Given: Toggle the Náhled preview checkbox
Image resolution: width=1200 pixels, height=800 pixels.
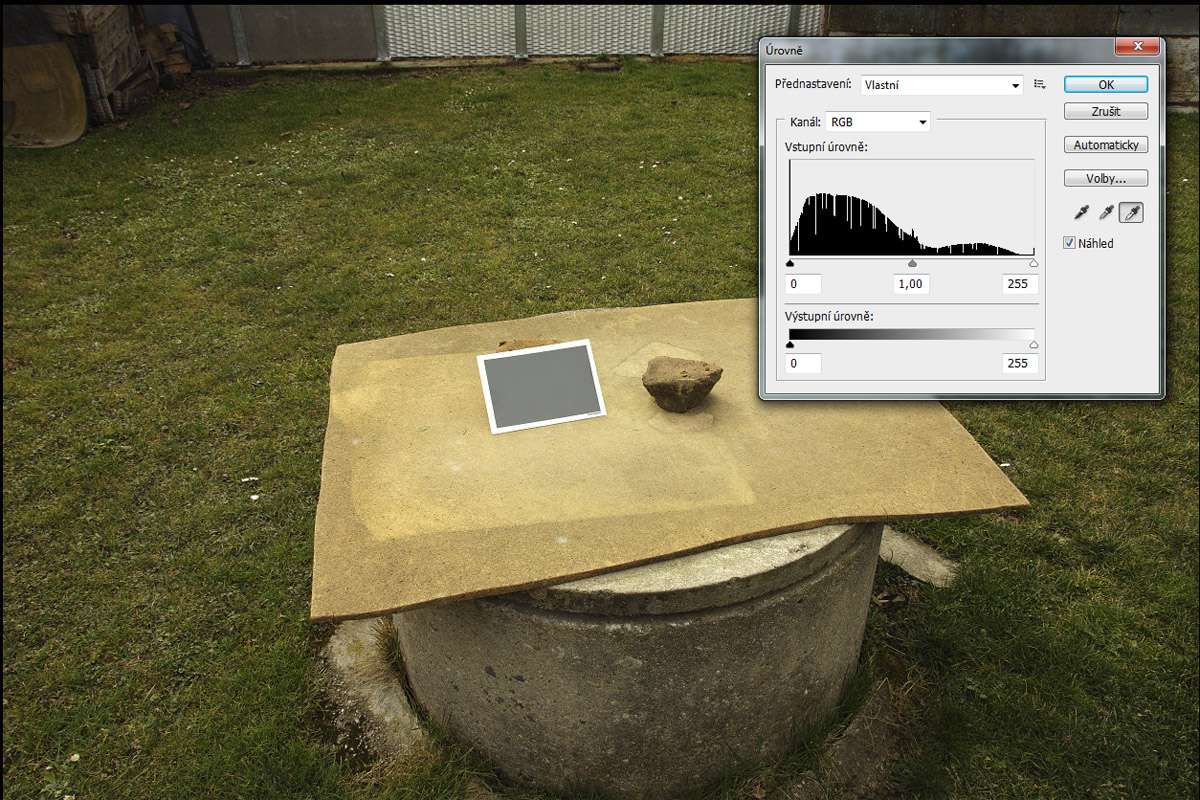Looking at the screenshot, I should coord(1070,243).
